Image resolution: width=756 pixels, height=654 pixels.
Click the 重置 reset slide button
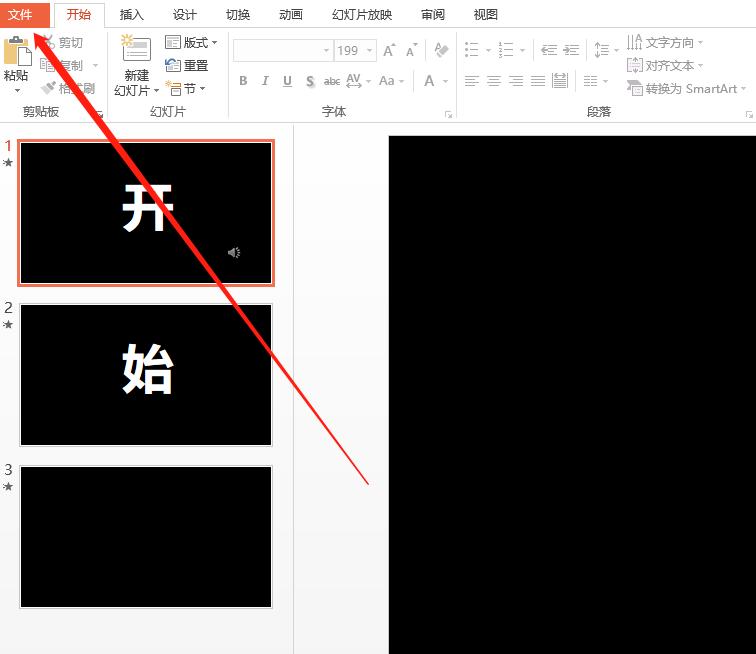(x=186, y=65)
